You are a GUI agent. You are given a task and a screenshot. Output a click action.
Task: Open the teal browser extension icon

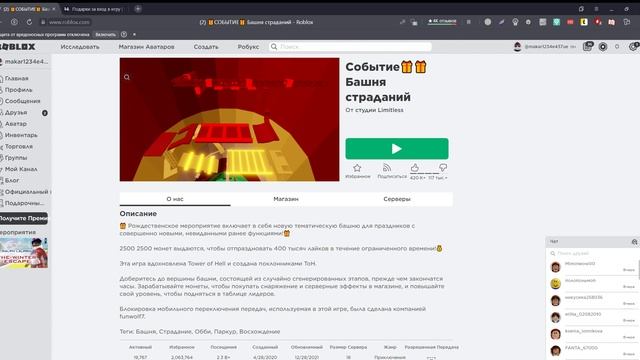[x=556, y=22]
